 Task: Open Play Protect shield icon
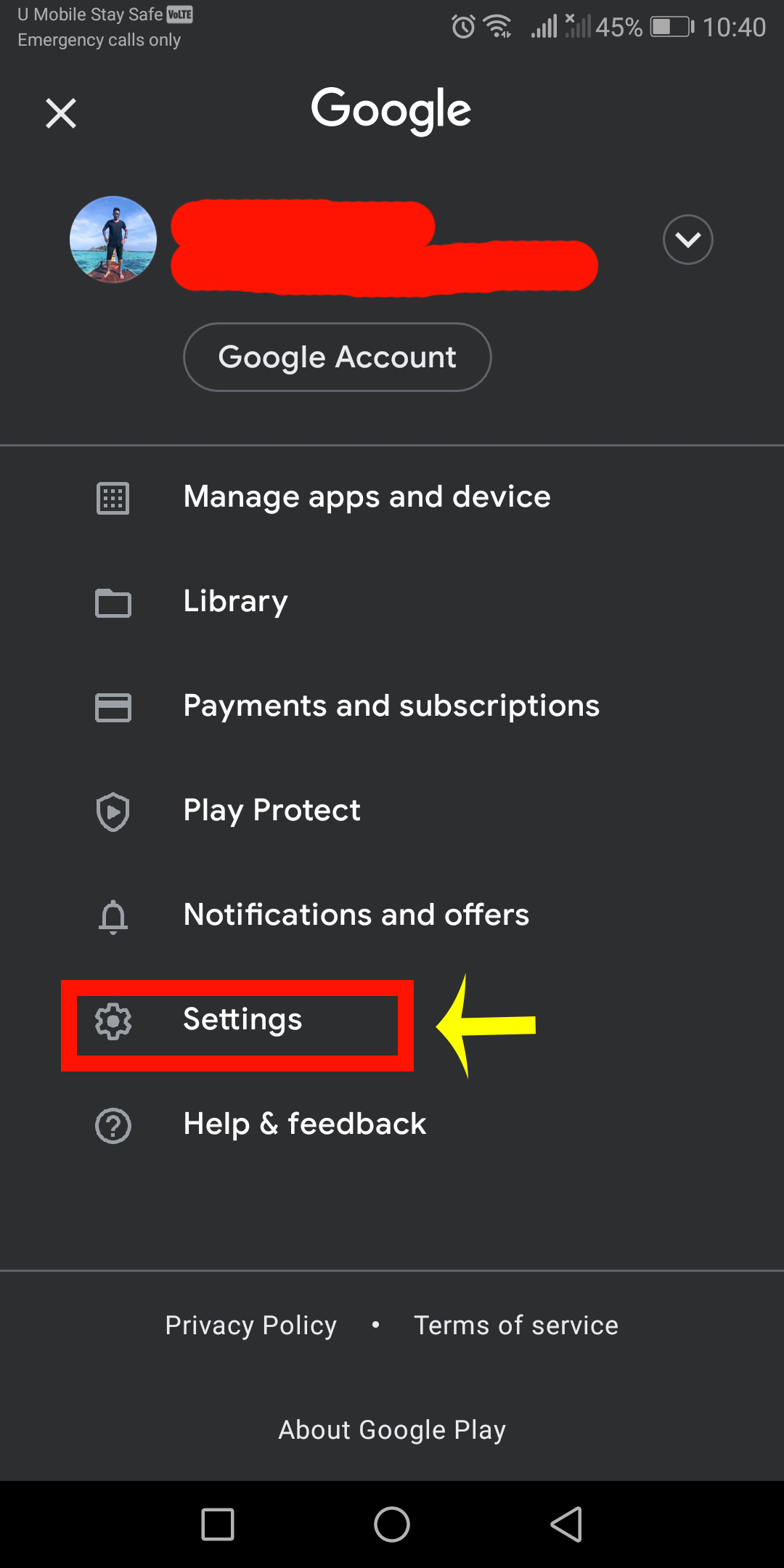(x=113, y=812)
